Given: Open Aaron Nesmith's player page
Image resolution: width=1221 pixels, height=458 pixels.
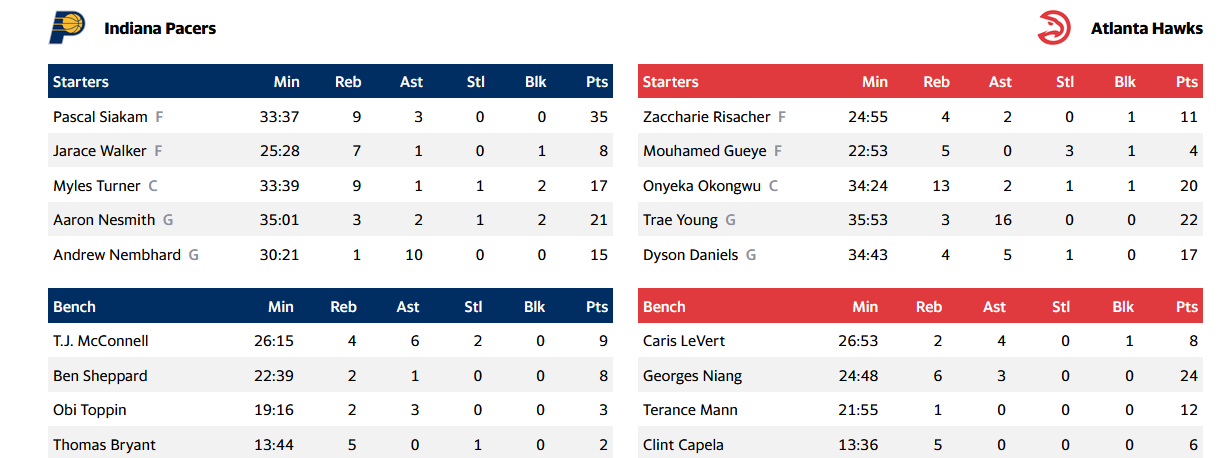Looking at the screenshot, I should pos(102,220).
